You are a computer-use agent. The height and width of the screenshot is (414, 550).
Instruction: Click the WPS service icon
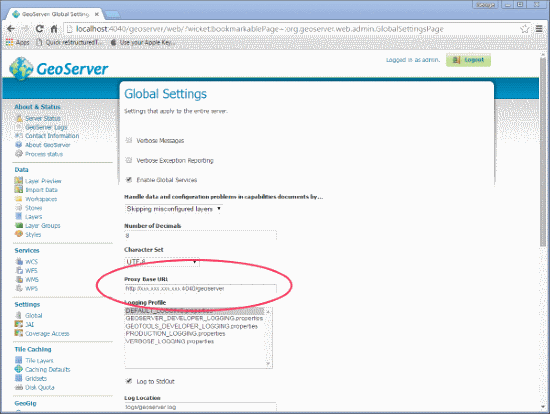click(19, 288)
